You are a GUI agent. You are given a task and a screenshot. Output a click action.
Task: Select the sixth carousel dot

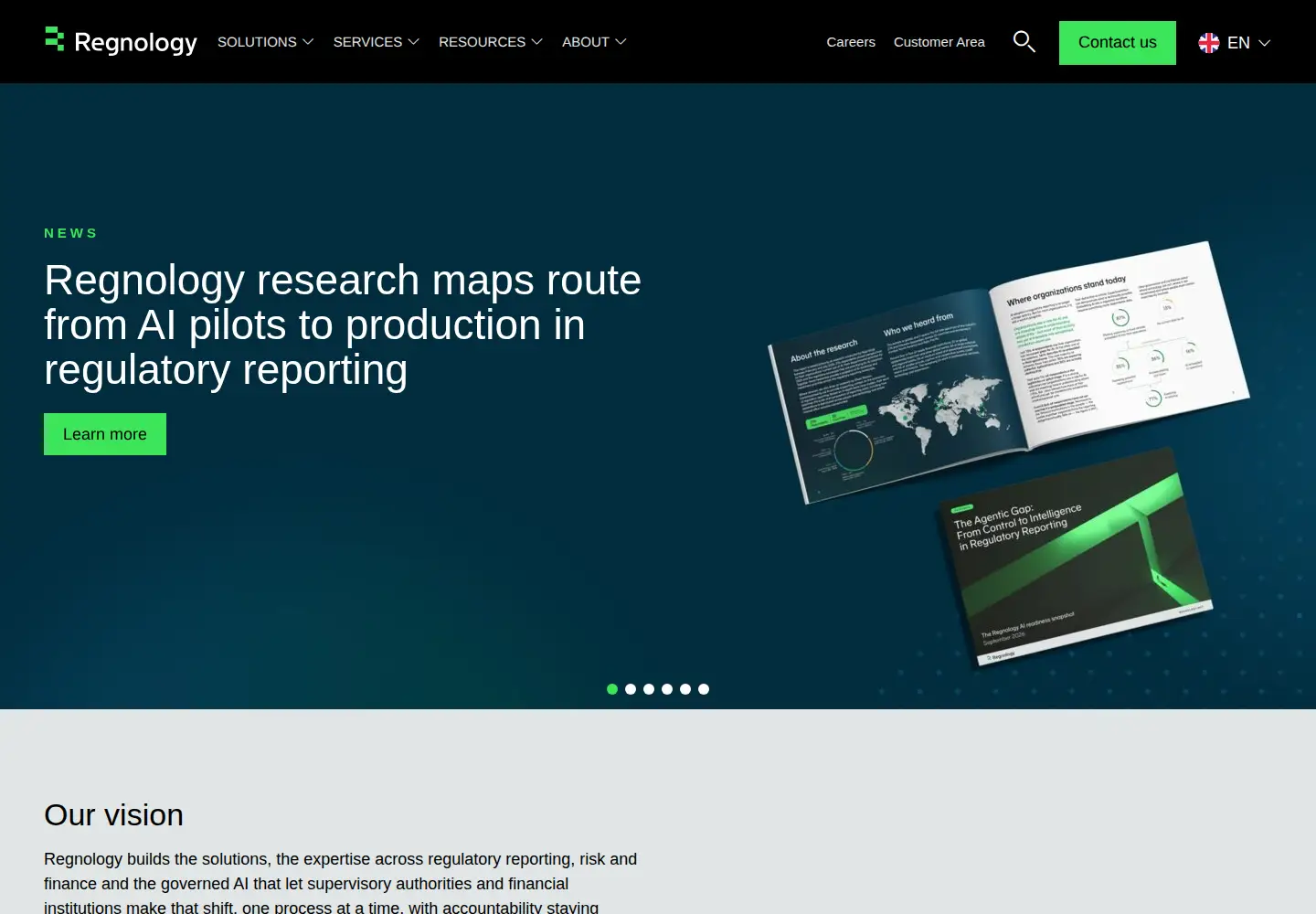pyautogui.click(x=704, y=689)
